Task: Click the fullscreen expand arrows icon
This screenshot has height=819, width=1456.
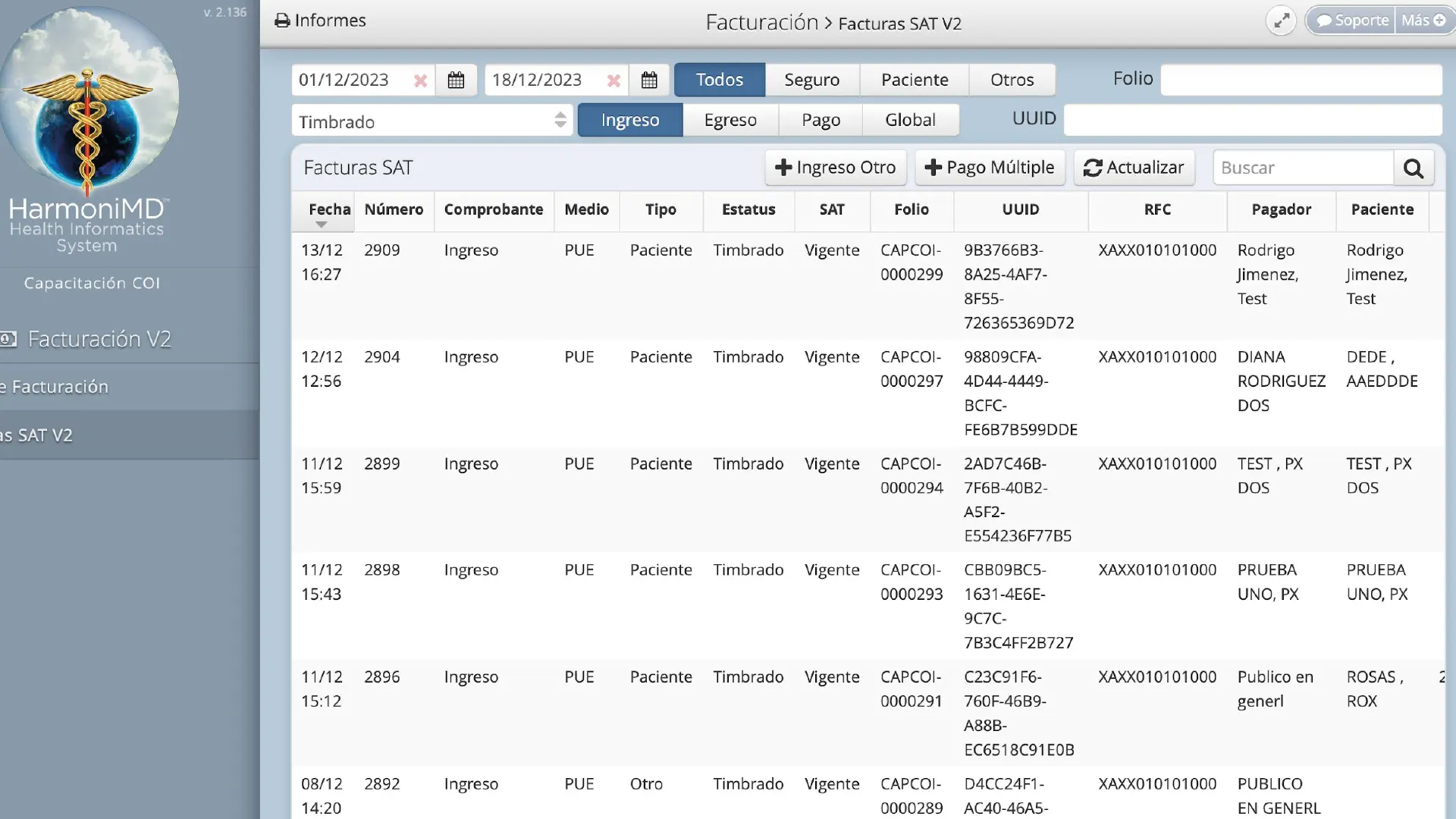Action: coord(1282,20)
